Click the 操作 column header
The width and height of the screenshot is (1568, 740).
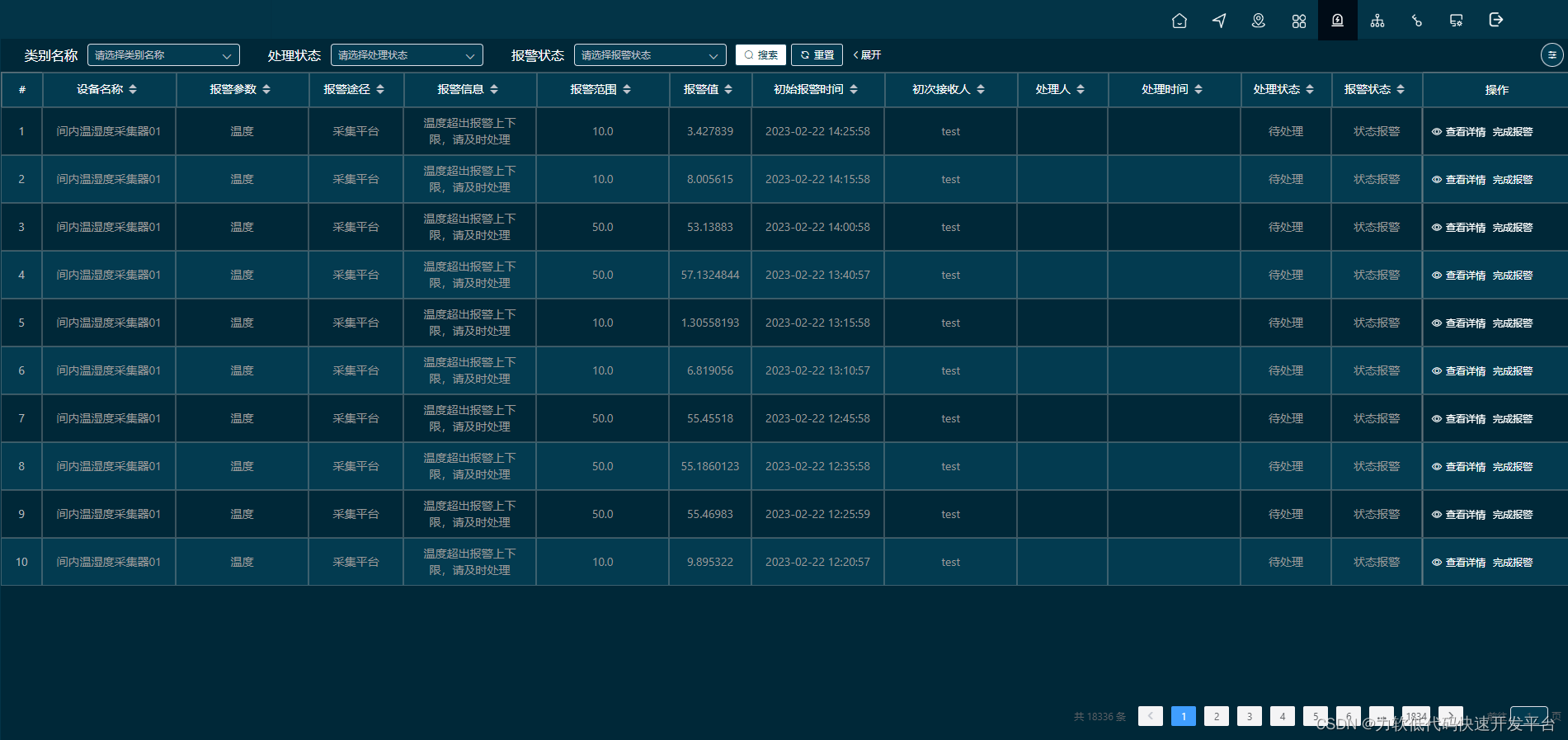(1495, 90)
